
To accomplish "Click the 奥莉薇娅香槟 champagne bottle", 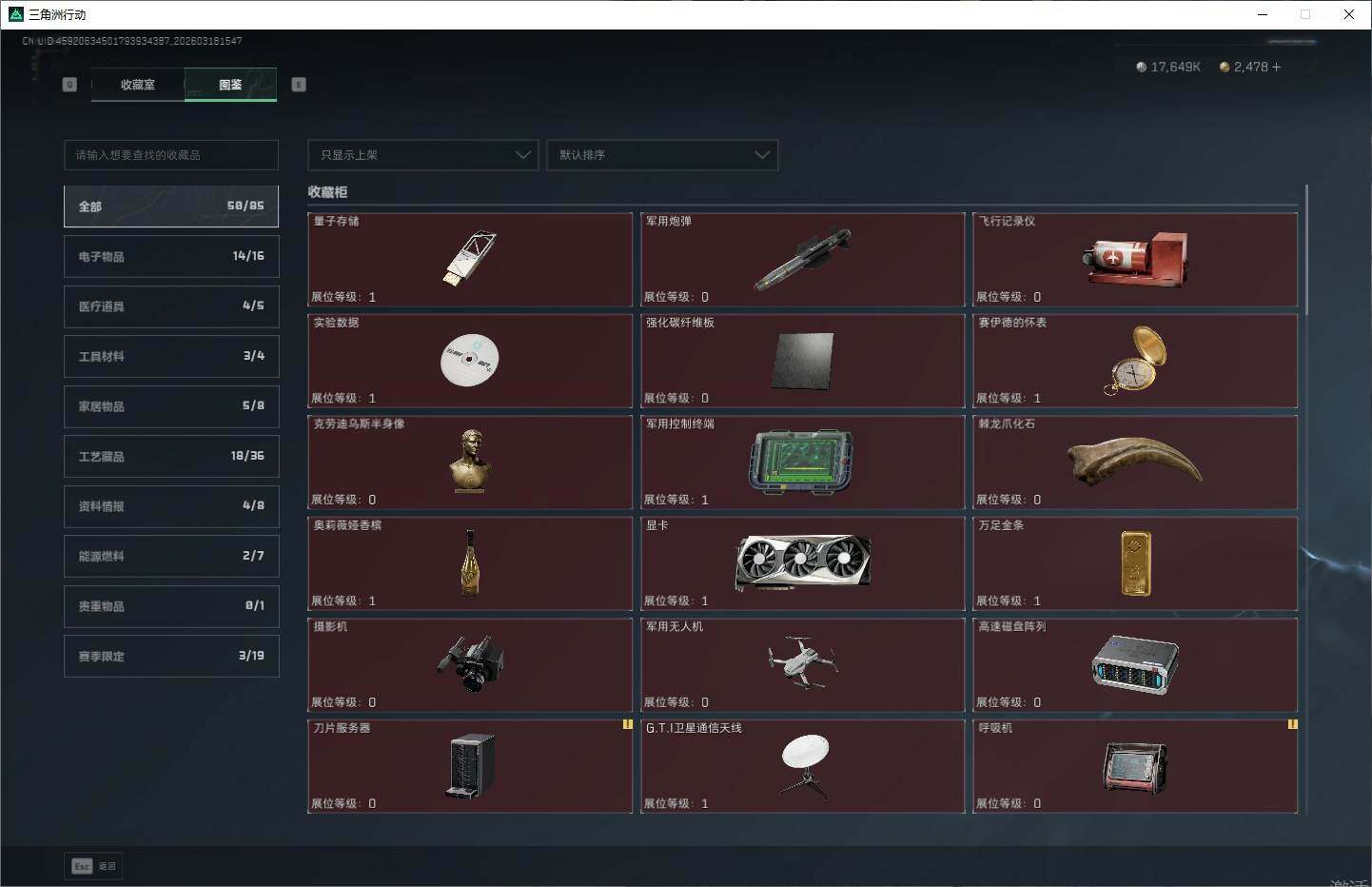I will [470, 562].
